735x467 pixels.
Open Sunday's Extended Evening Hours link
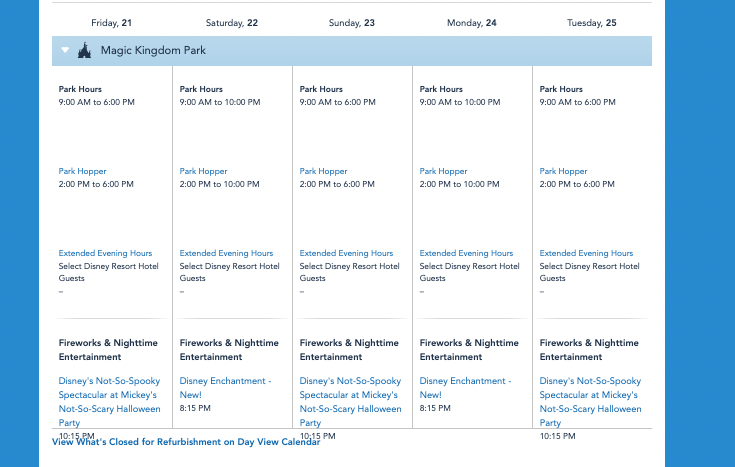346,253
